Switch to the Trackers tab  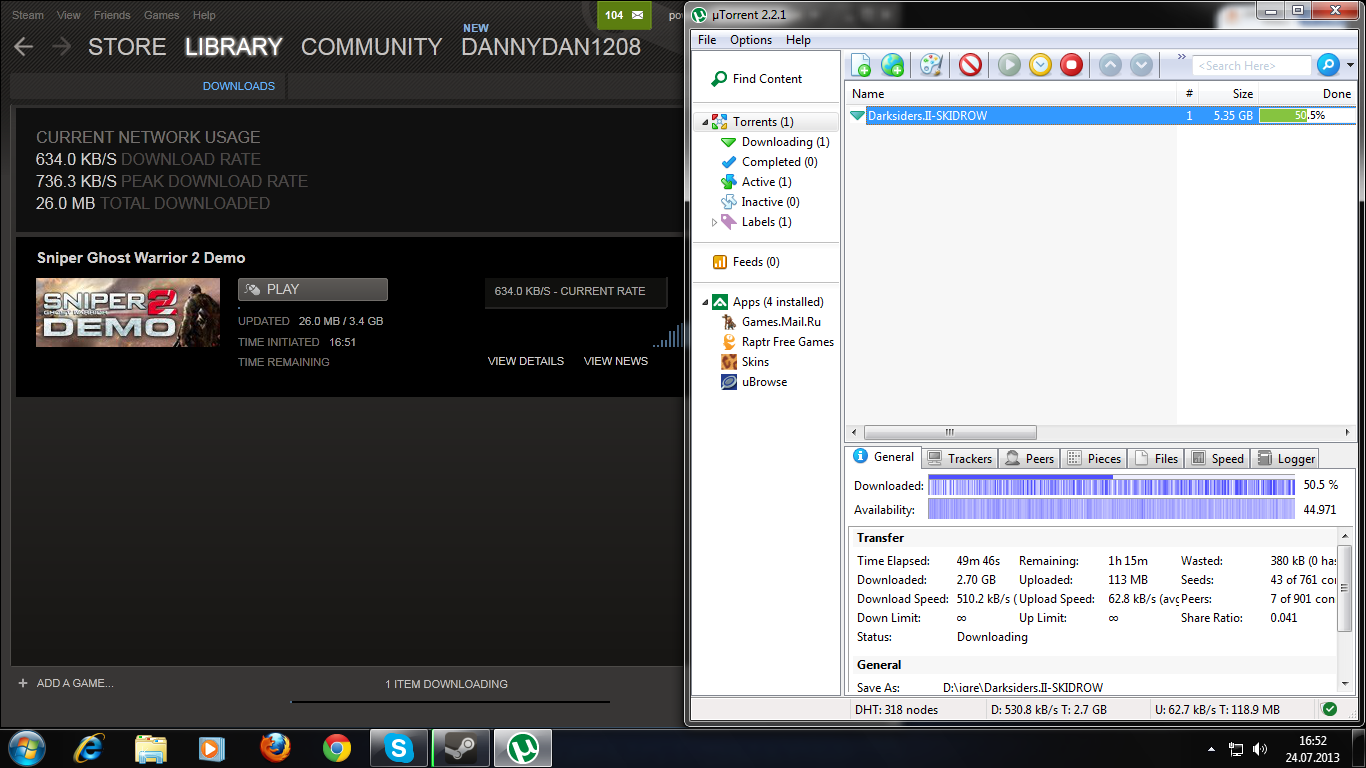(x=959, y=458)
